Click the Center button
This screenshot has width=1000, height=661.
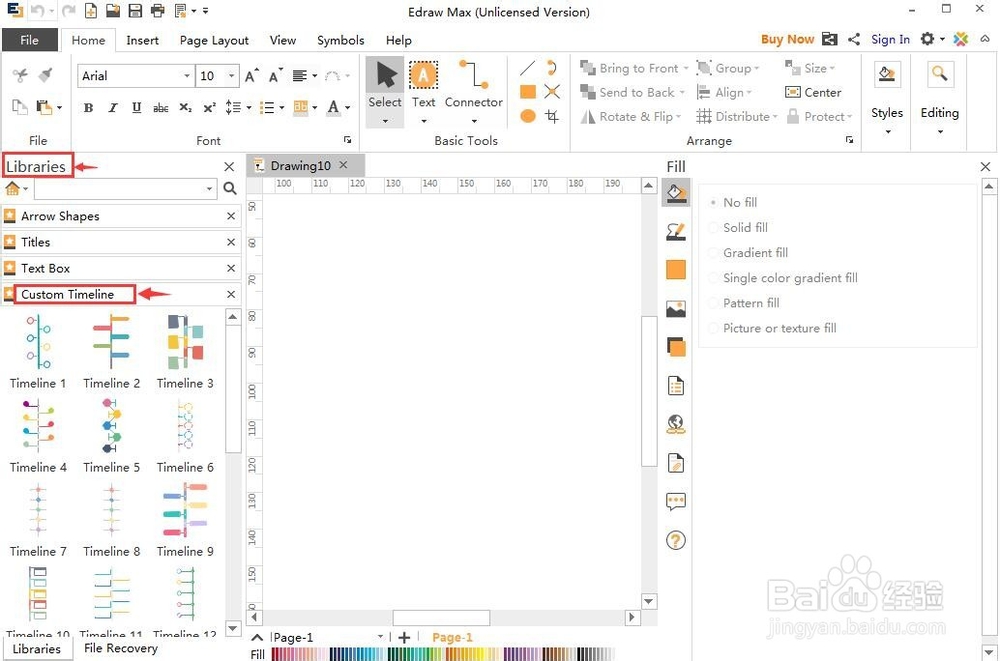pyautogui.click(x=813, y=93)
